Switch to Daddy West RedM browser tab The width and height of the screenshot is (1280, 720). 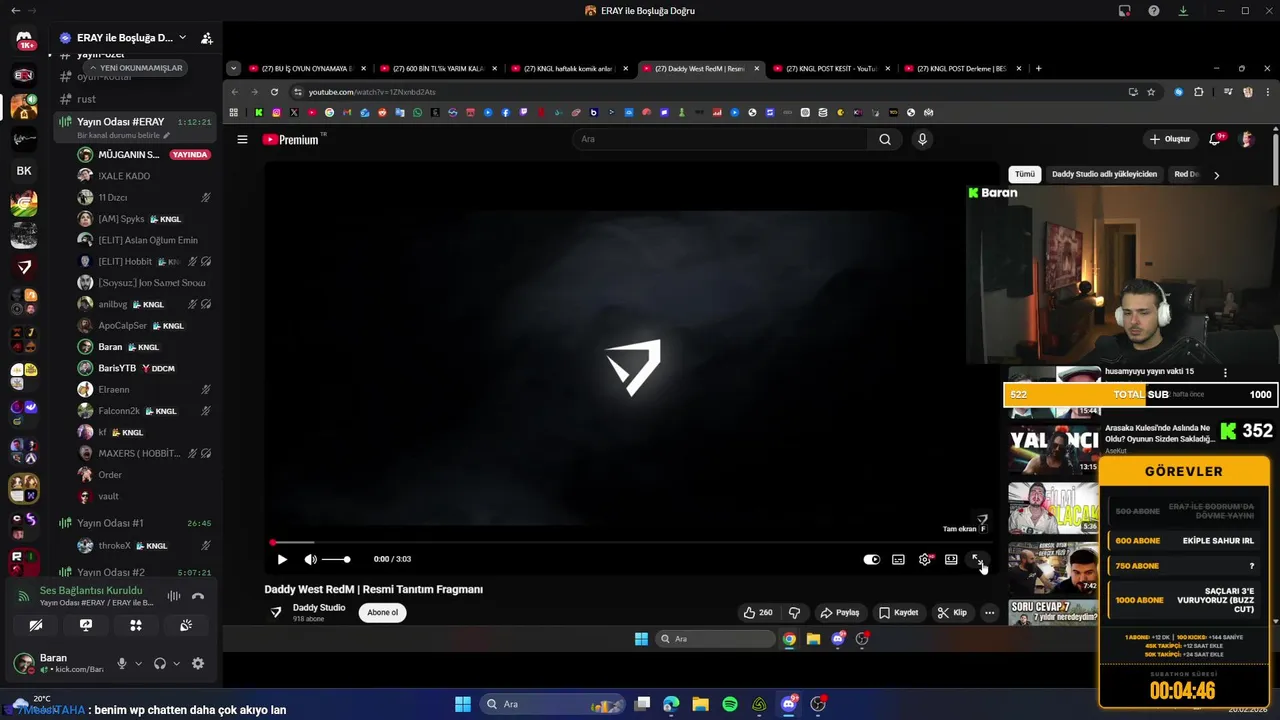(x=700, y=68)
